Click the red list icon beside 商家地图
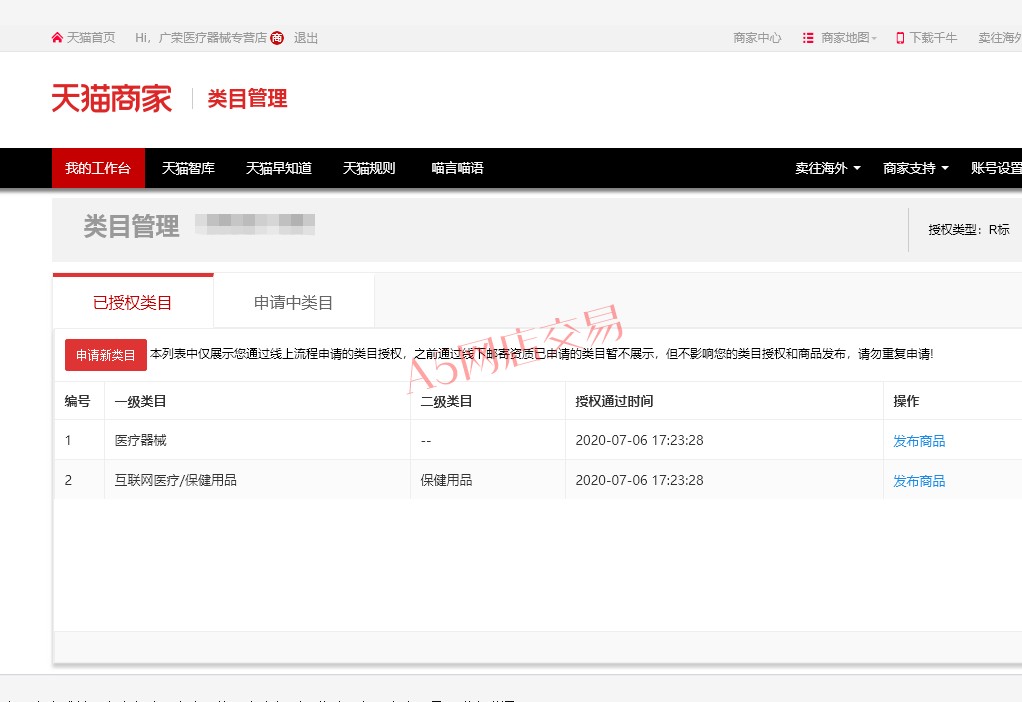The image size is (1022, 702). pyautogui.click(x=808, y=38)
